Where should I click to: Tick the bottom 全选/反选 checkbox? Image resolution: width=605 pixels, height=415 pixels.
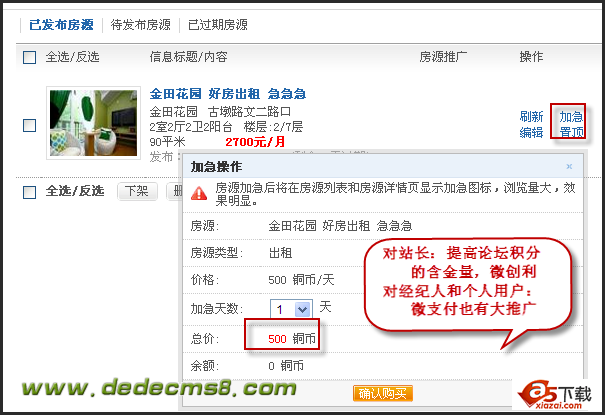[30, 192]
